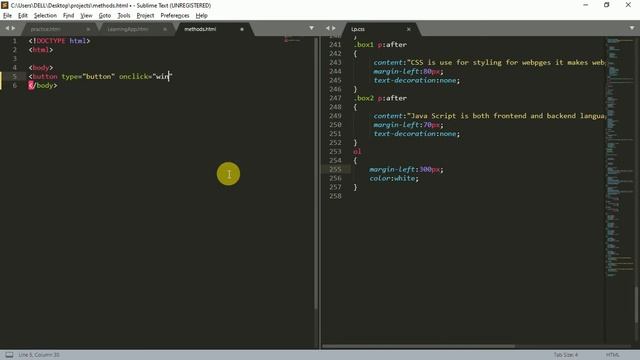Open left pane tab list dropdown
The height and width of the screenshot is (360, 640).
pyautogui.click(x=311, y=28)
